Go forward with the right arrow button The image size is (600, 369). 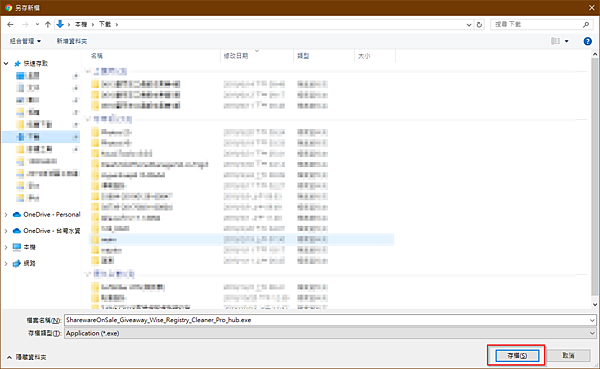tap(25, 24)
